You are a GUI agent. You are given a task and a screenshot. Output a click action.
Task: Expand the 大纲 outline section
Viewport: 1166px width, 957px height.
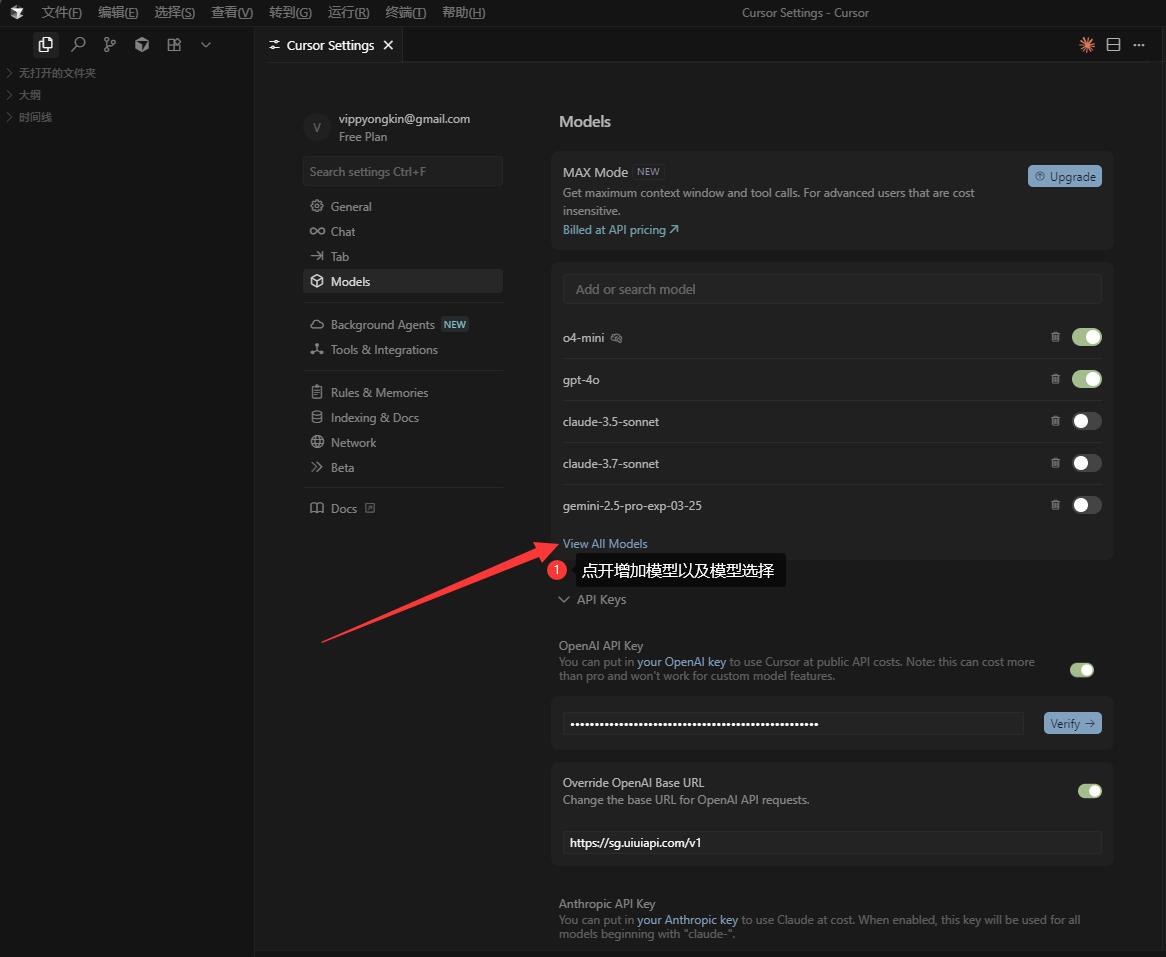point(23,95)
